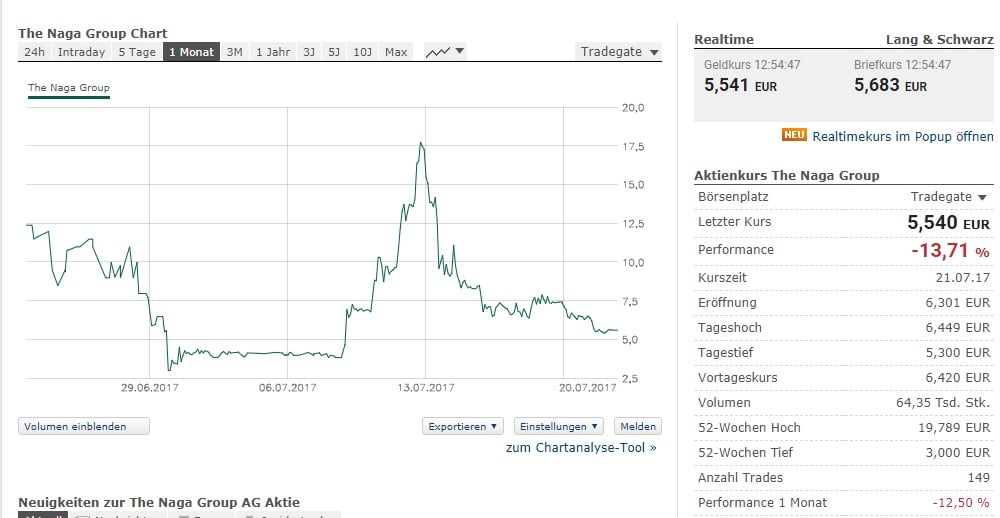Choose the 1 Monat range tab
The image size is (1000, 518).
[191, 52]
